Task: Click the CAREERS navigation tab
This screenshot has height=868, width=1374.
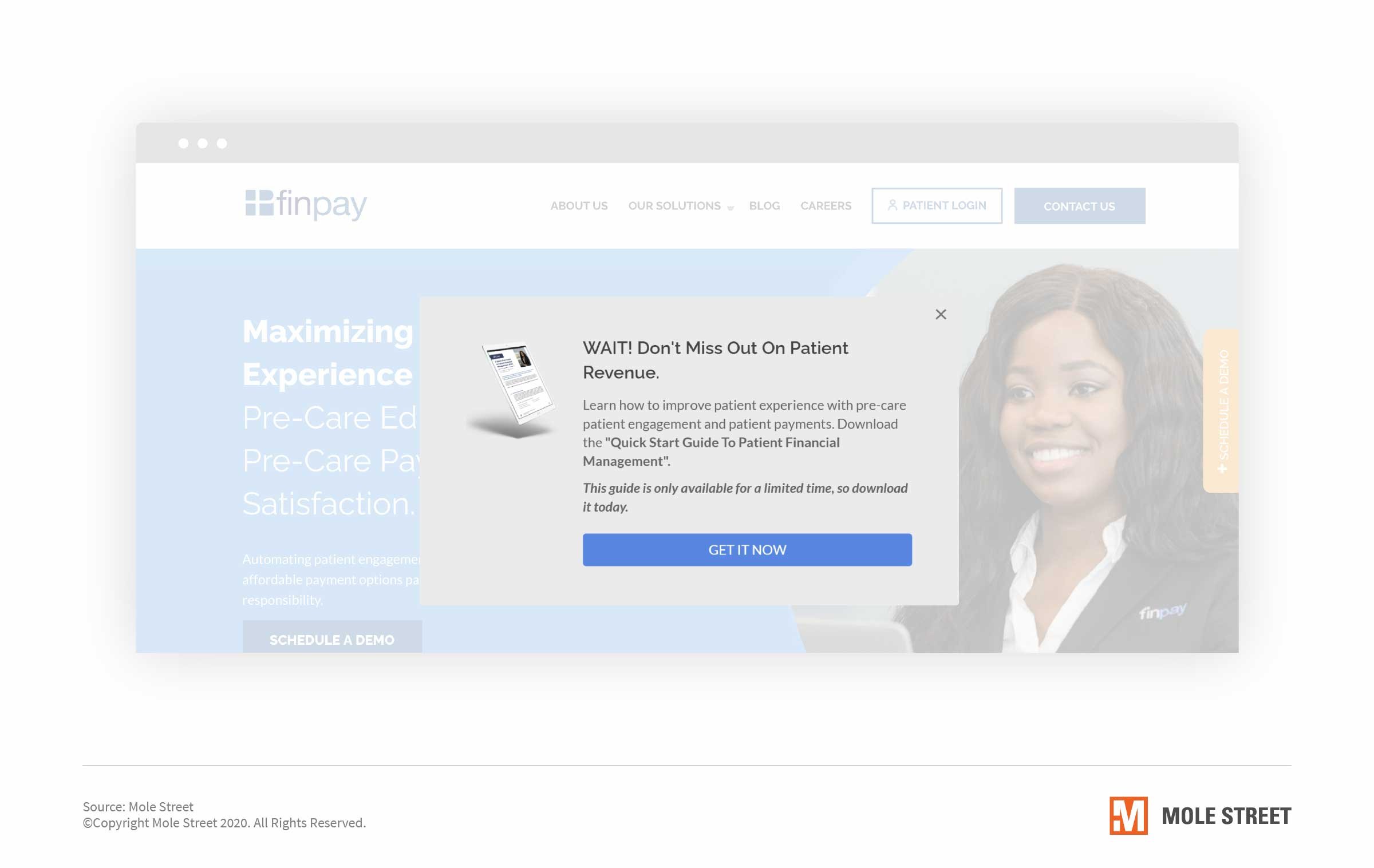Action: 825,206
